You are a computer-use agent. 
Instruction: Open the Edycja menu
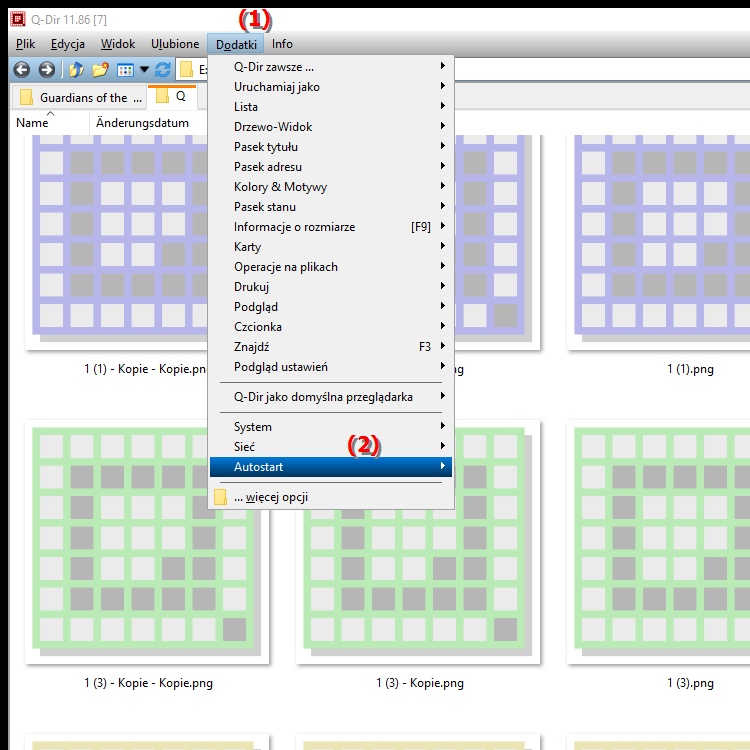click(68, 44)
